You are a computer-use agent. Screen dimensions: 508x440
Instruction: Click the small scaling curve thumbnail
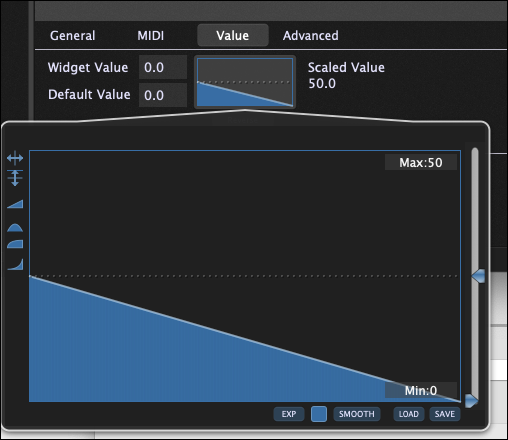(245, 82)
